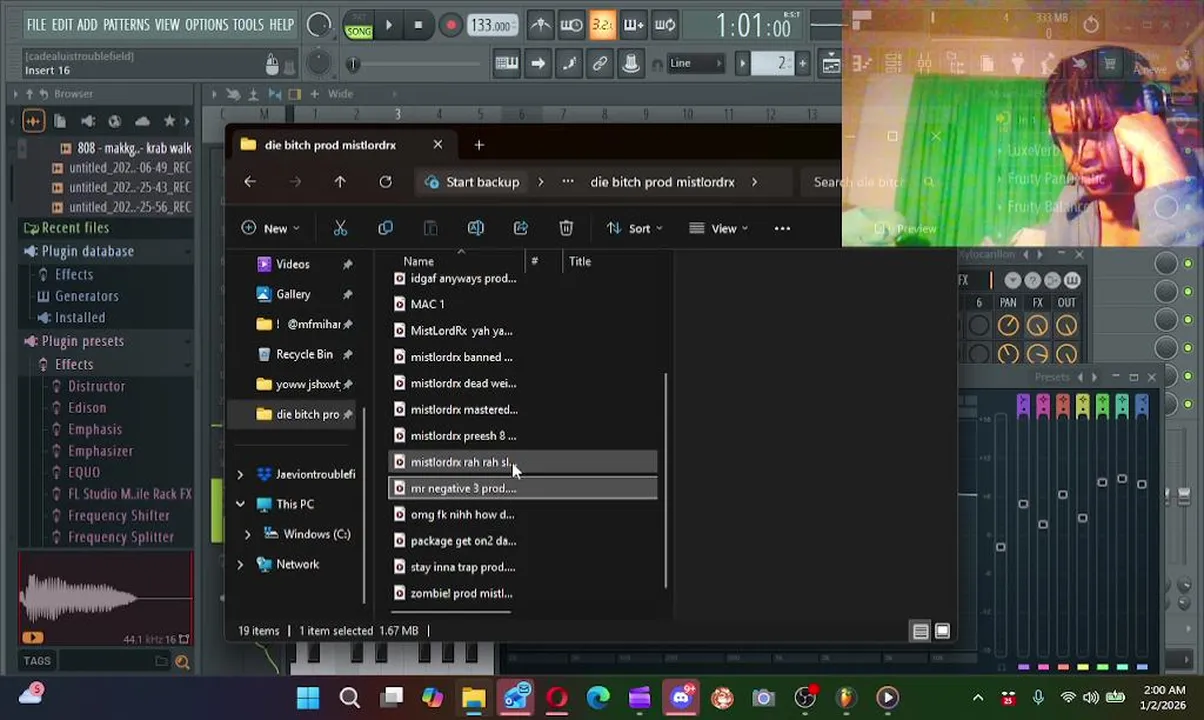
Task: Open Microsoft Edge from the taskbar
Action: (x=598, y=698)
